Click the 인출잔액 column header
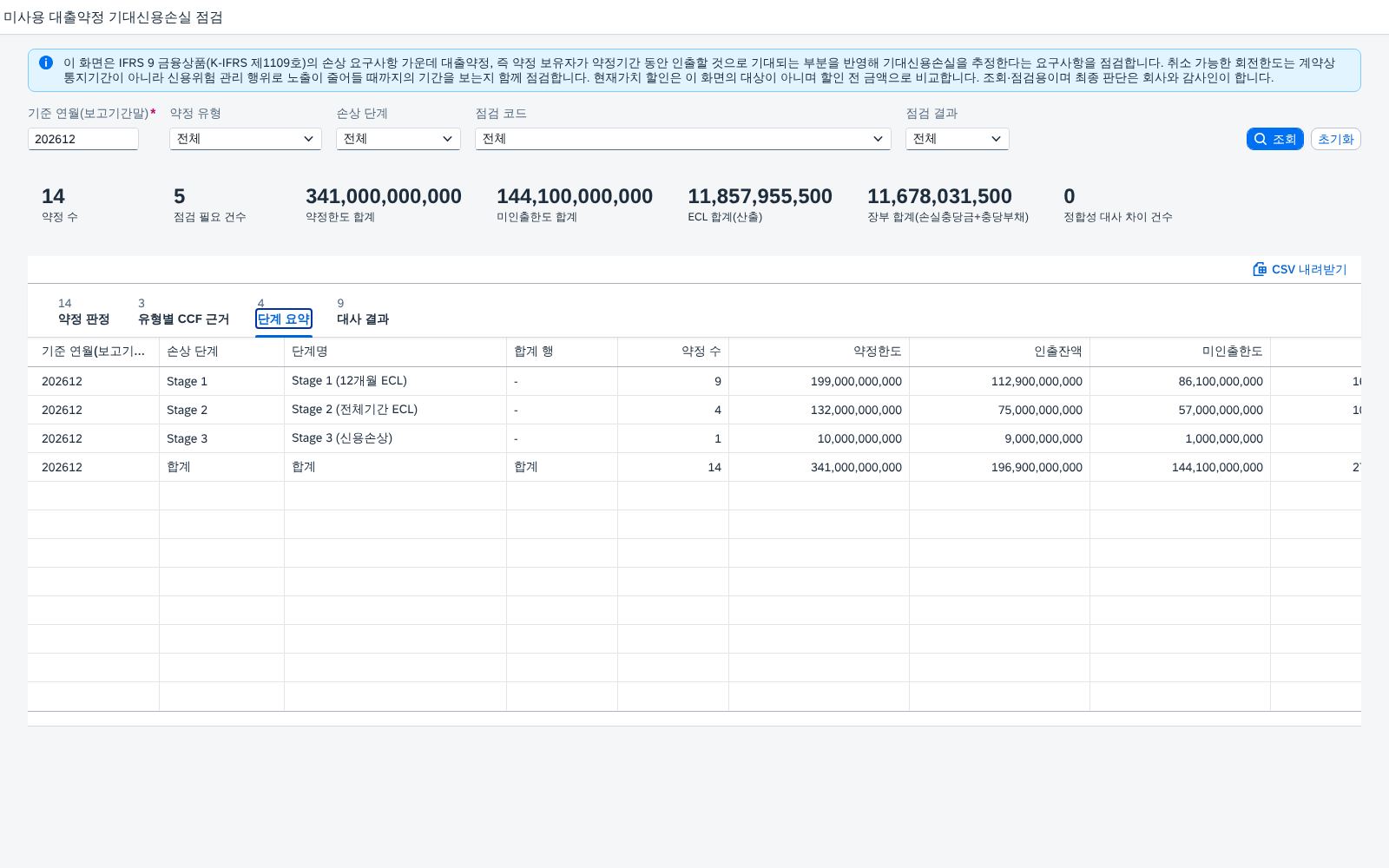The image size is (1389, 868). point(999,352)
